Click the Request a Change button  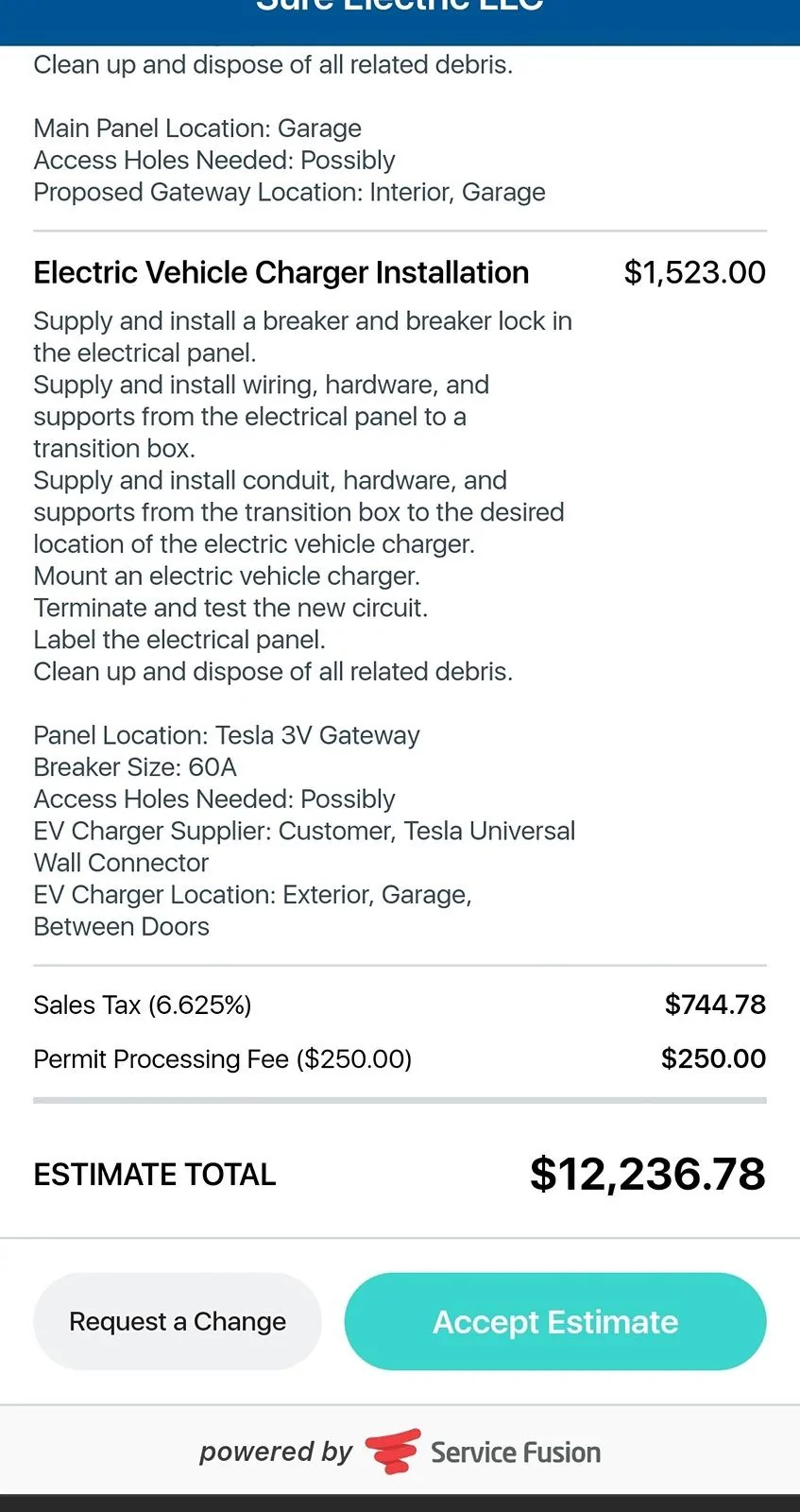click(x=178, y=1321)
